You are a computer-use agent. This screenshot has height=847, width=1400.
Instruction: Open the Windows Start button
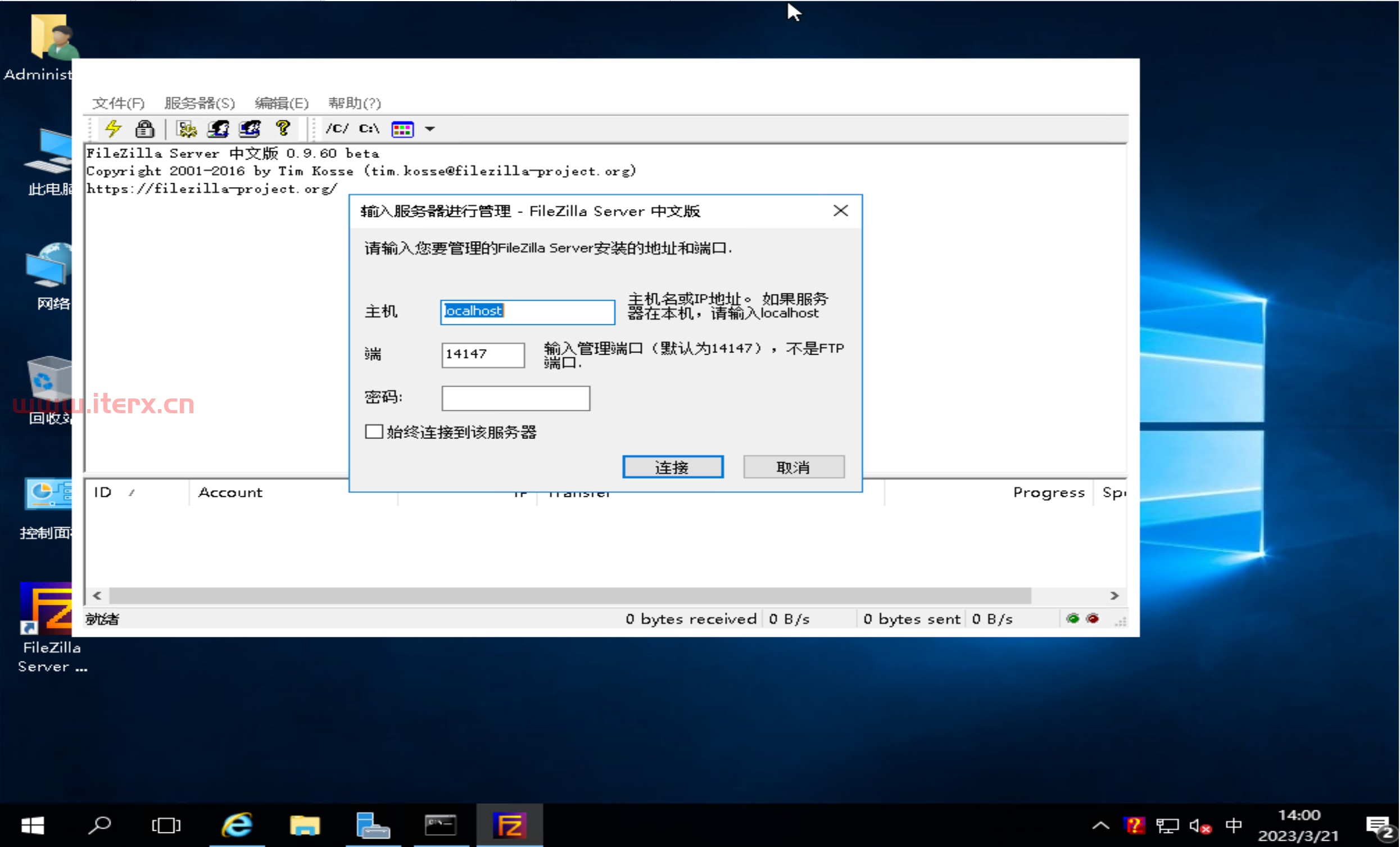33,826
